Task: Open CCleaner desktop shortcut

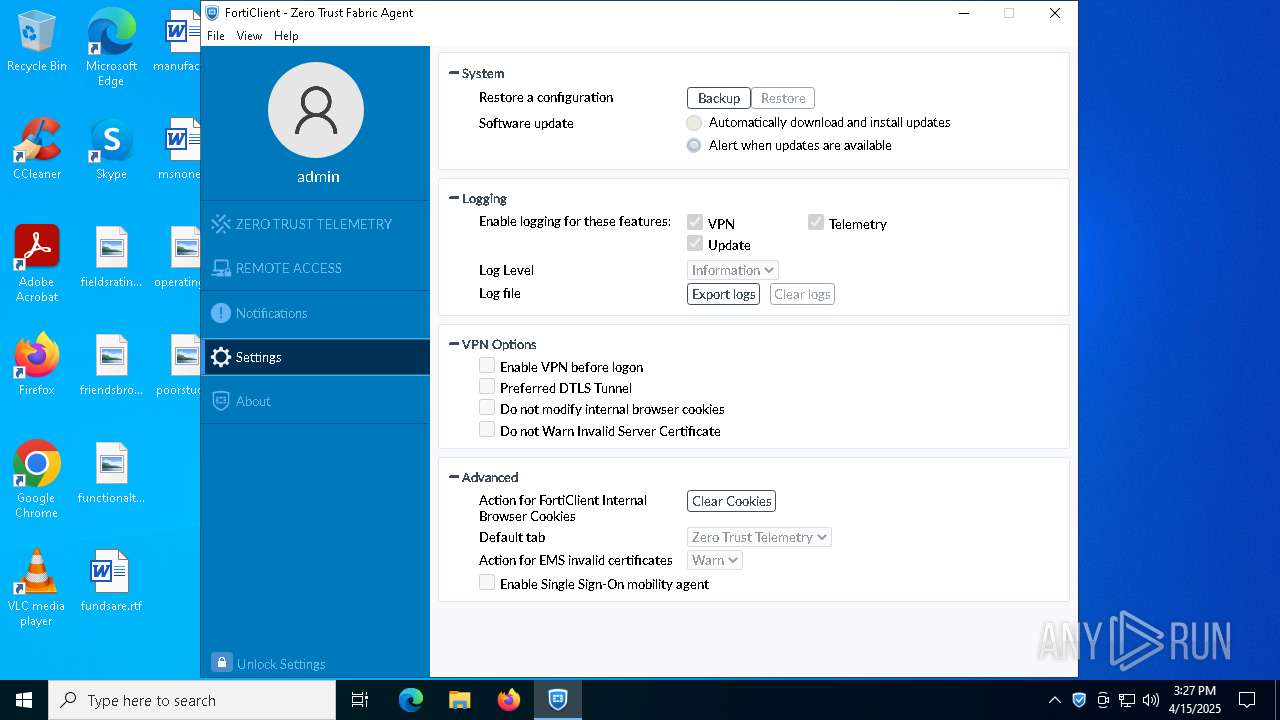Action: pos(37,149)
